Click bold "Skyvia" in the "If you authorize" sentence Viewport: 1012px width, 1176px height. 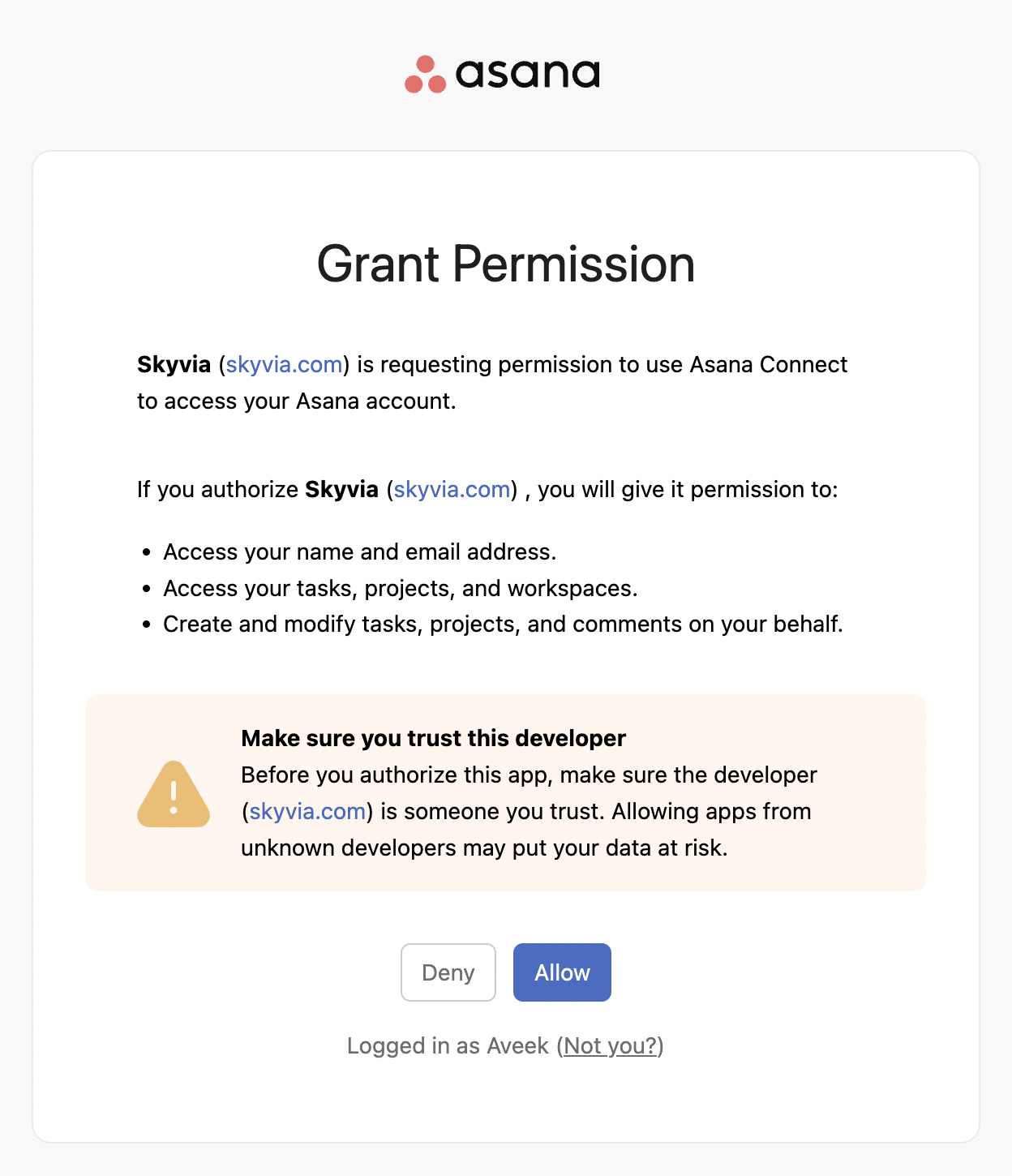(x=341, y=490)
